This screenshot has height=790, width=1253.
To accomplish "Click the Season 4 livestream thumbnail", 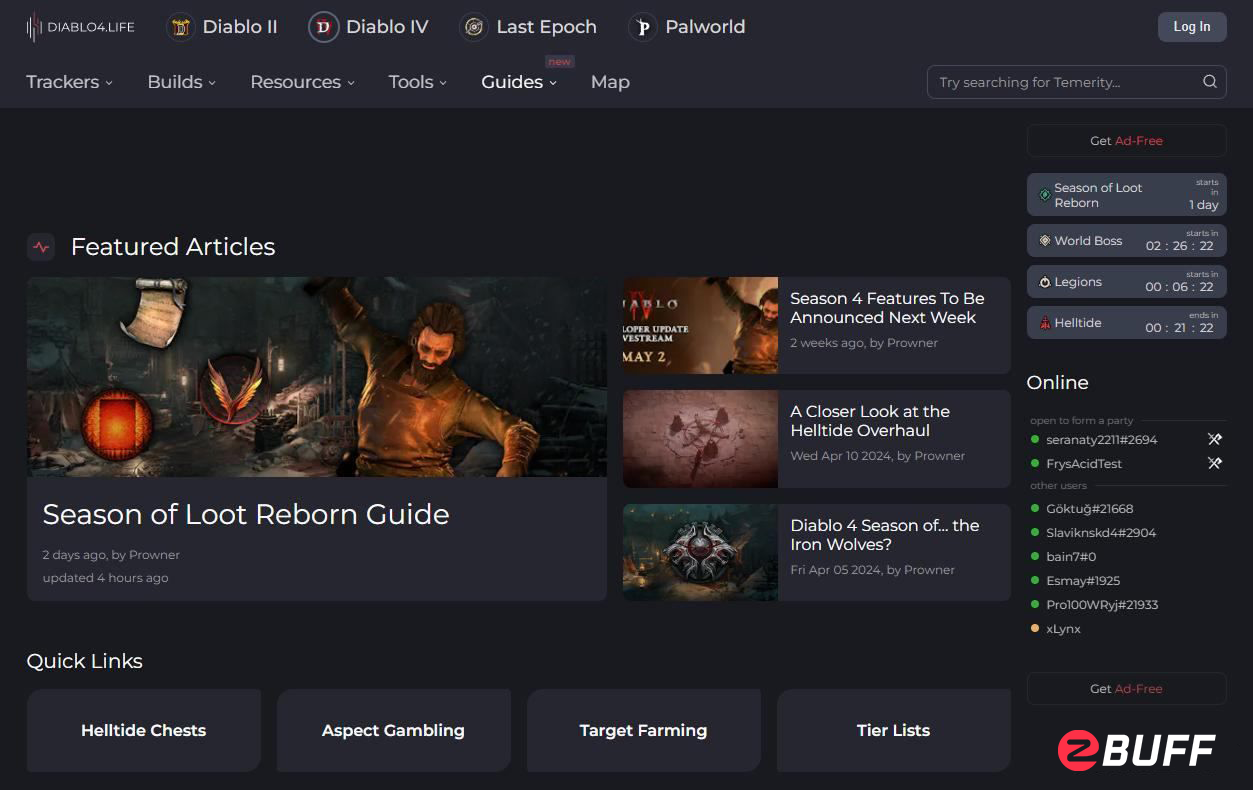I will [x=700, y=325].
